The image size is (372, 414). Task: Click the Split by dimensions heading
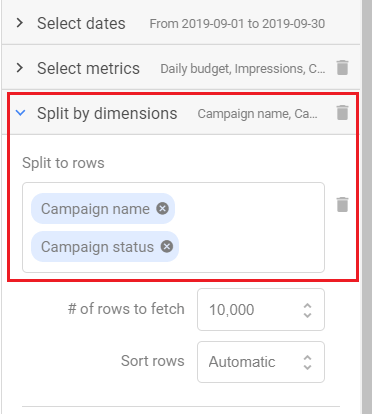(x=107, y=113)
